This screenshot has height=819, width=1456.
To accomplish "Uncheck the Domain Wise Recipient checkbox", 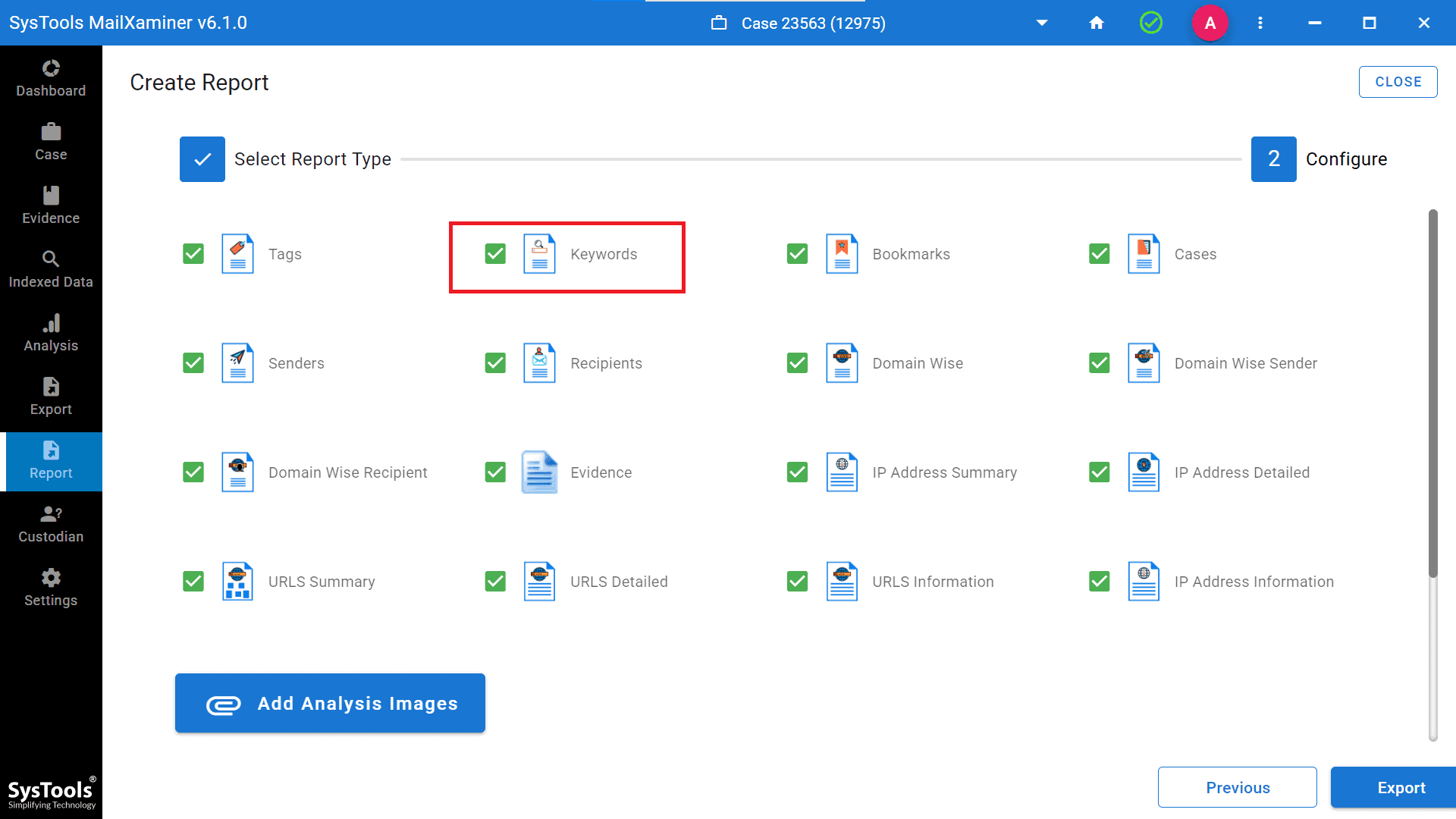I will pyautogui.click(x=193, y=472).
